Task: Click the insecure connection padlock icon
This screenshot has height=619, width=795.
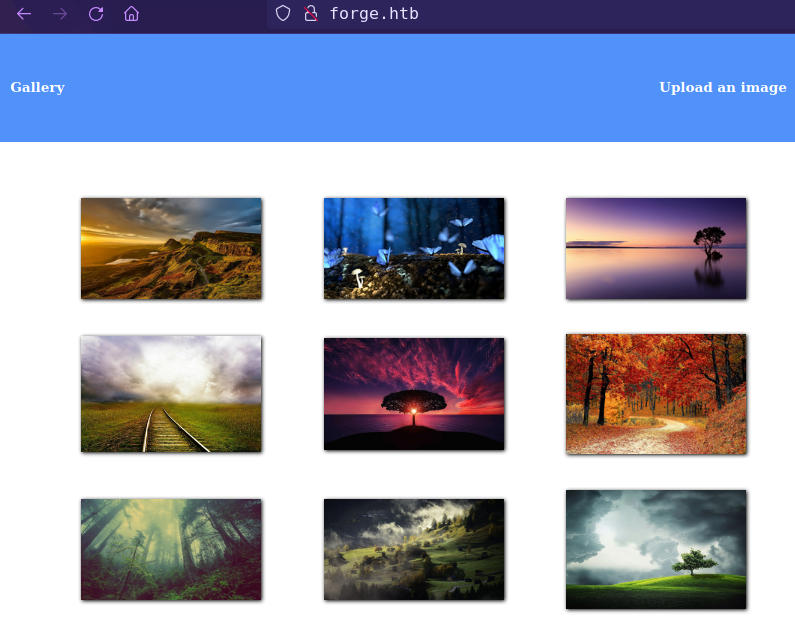Action: 310,14
